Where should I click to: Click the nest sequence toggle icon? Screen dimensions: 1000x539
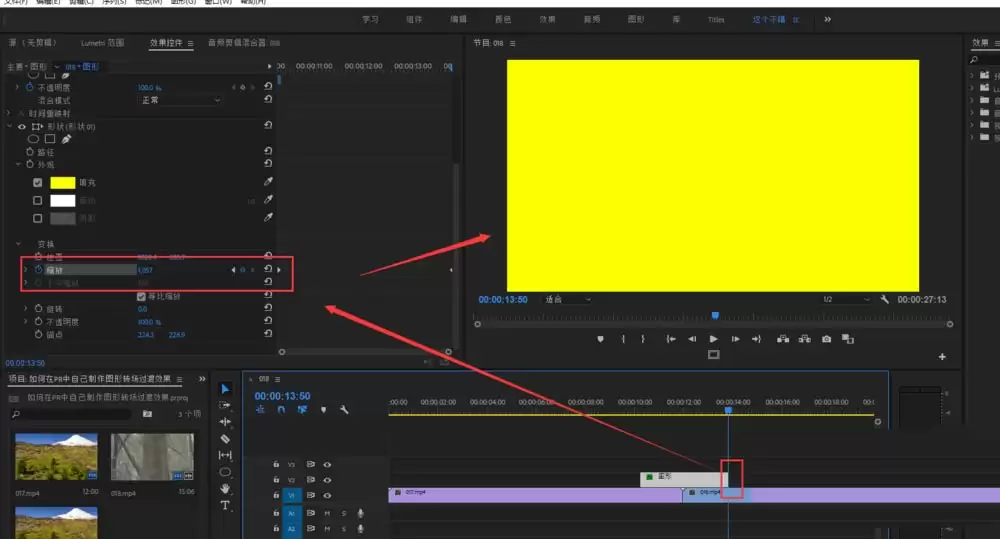(x=260, y=410)
